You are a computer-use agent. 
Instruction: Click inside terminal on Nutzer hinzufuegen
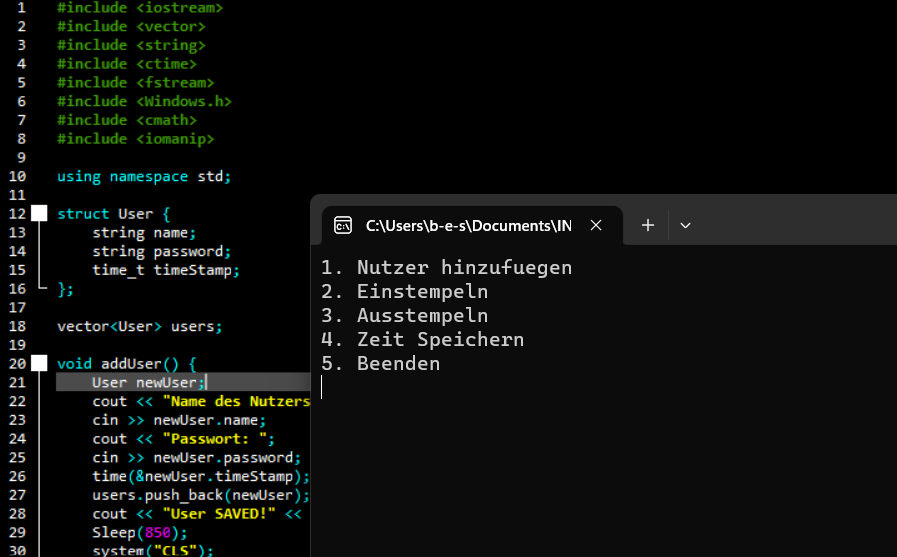click(x=464, y=268)
